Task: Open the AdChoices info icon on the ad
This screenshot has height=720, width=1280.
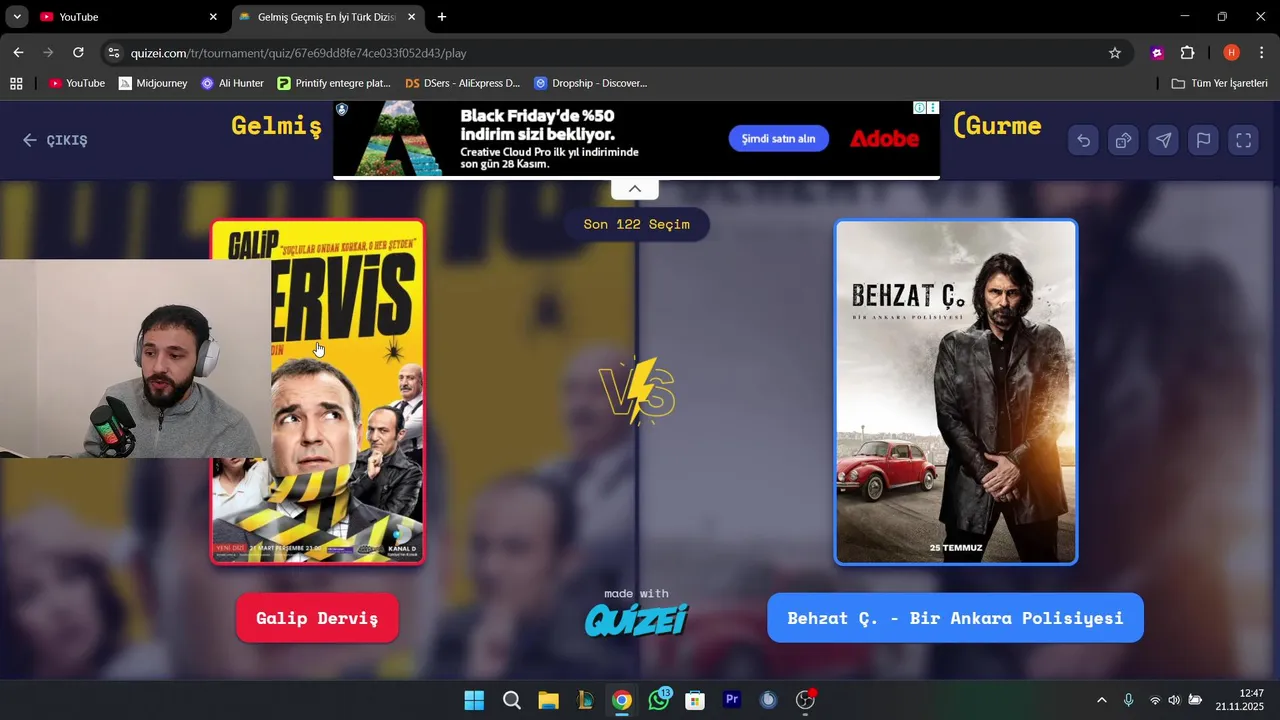Action: 919,107
